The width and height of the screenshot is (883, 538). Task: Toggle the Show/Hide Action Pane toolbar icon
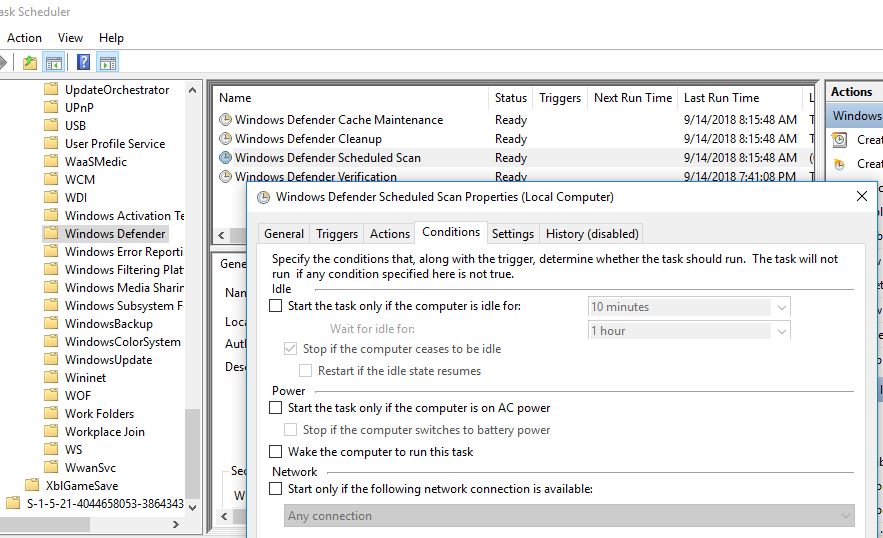(107, 62)
